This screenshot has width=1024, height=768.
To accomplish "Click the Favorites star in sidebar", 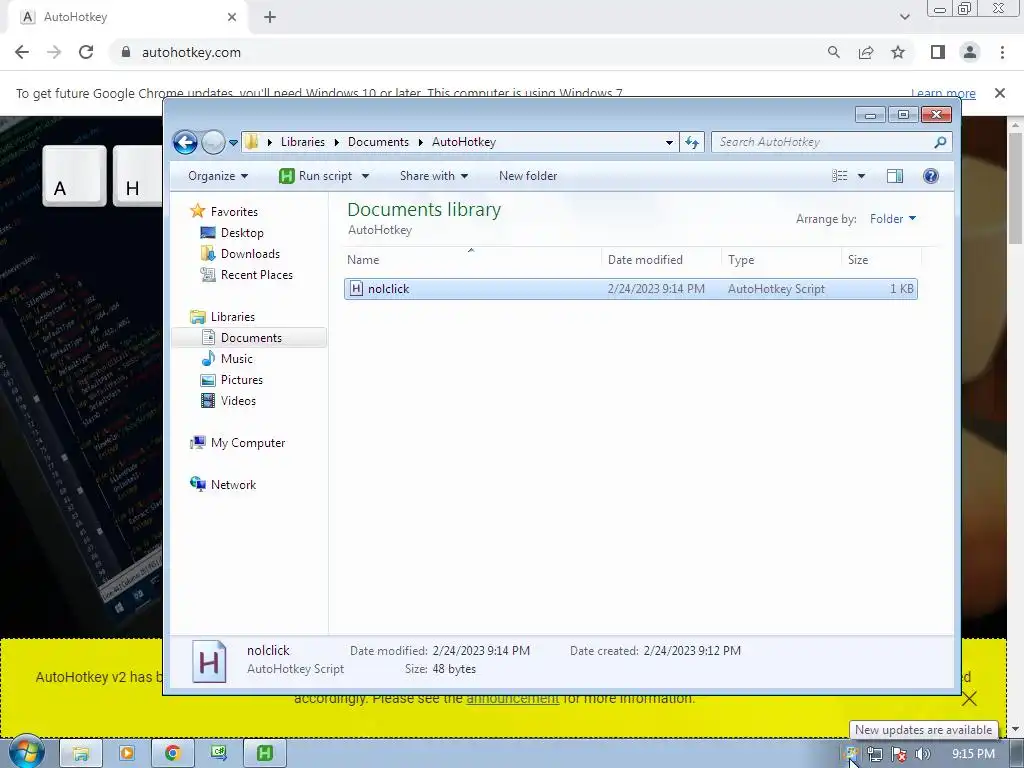I will click(197, 211).
